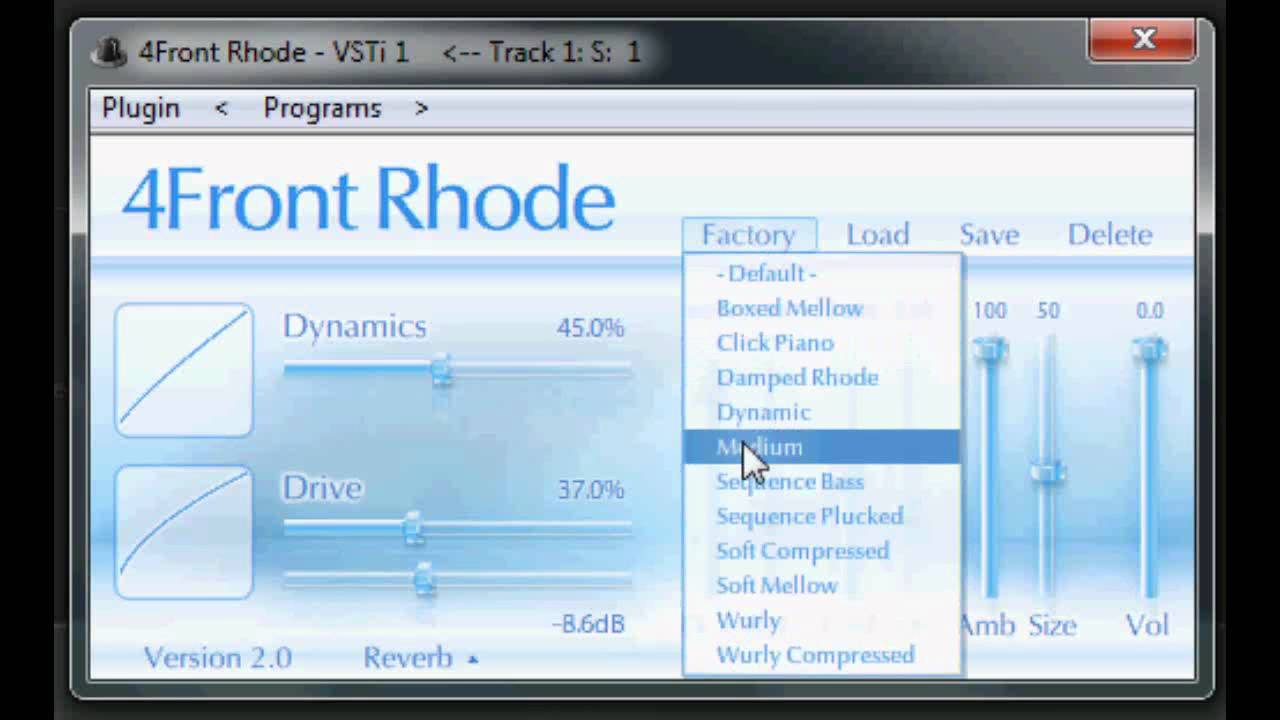Choose the Boxed Mellow preset

click(x=822, y=308)
